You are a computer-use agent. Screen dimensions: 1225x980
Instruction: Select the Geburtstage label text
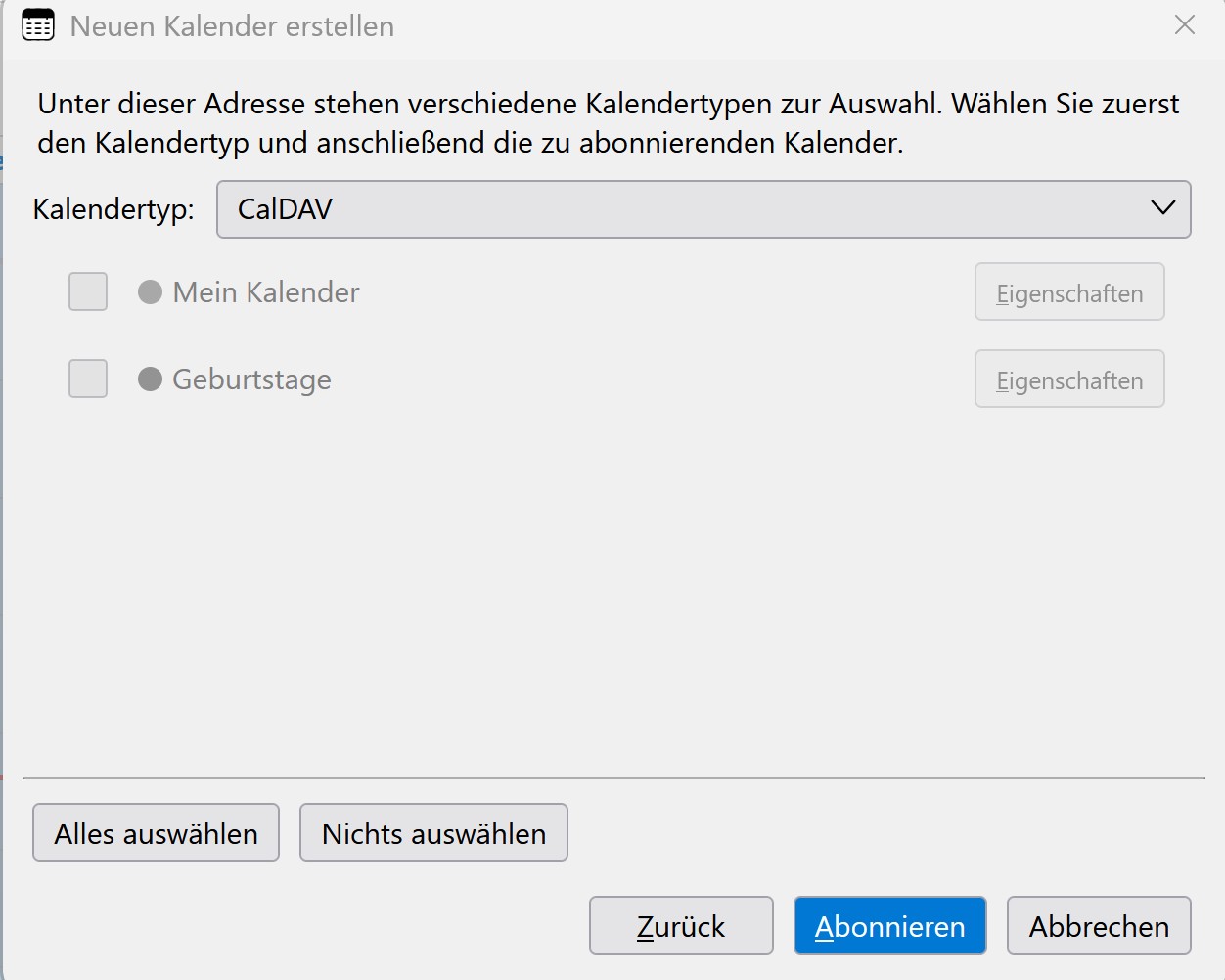click(251, 379)
